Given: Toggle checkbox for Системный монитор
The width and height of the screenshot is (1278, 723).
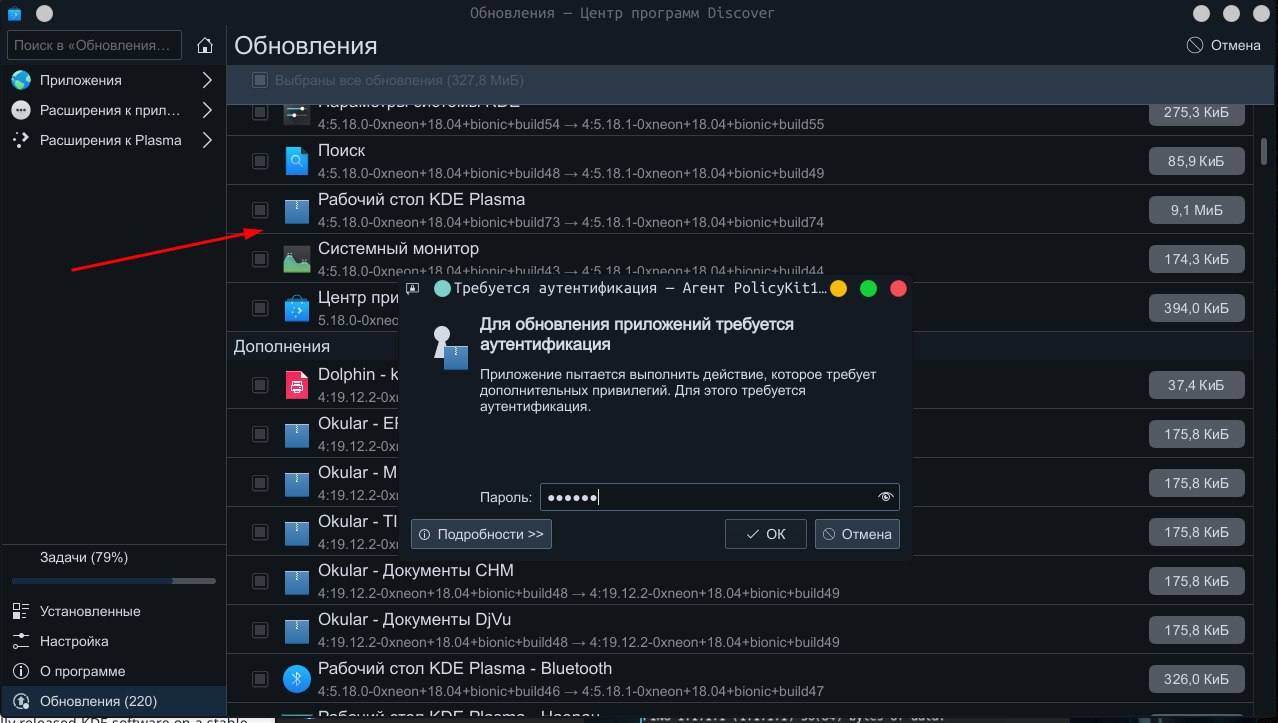Looking at the screenshot, I should 260,259.
